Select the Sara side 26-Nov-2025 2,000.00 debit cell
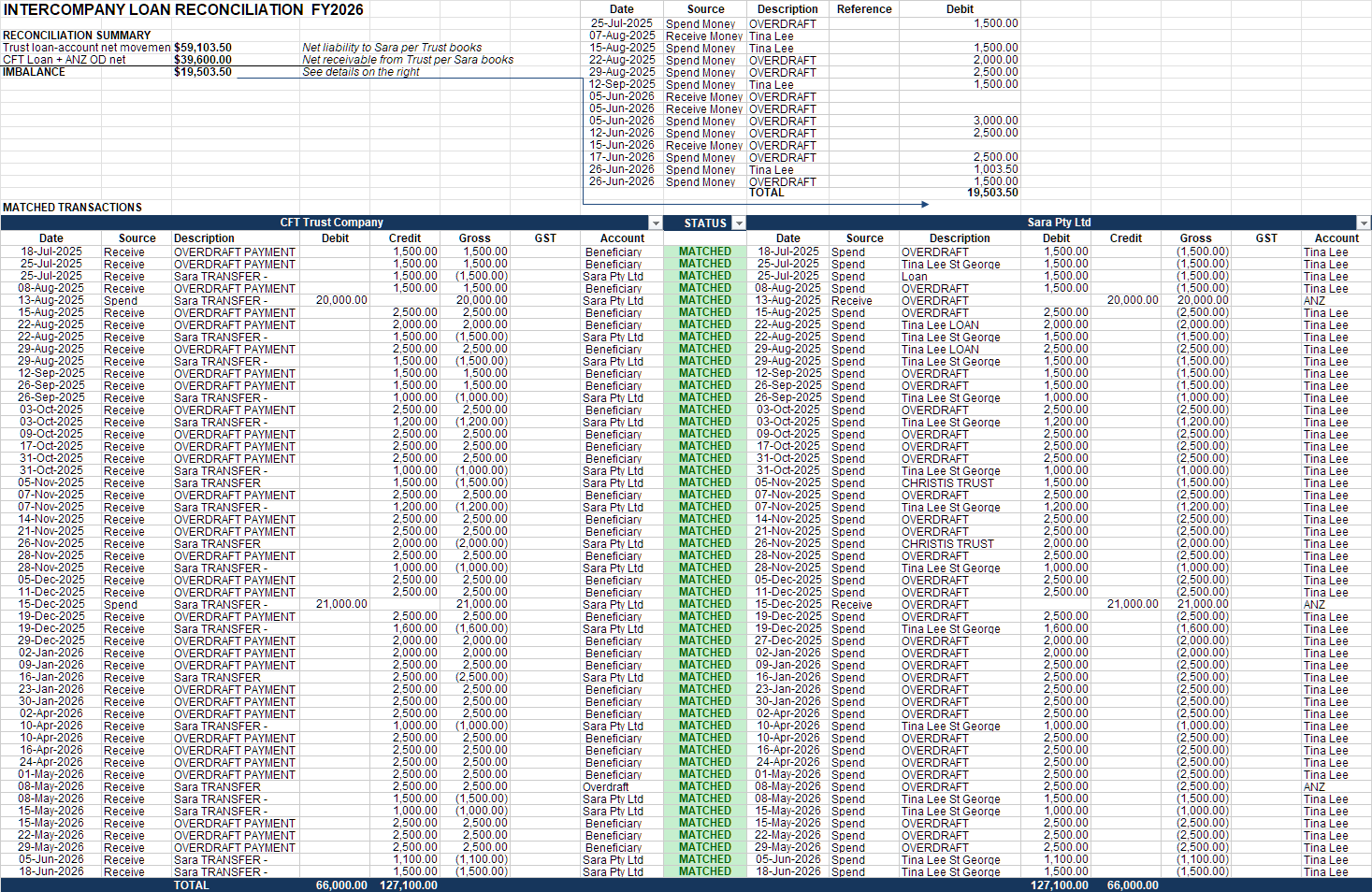This screenshot has height=892, width=1372. [x=1065, y=543]
